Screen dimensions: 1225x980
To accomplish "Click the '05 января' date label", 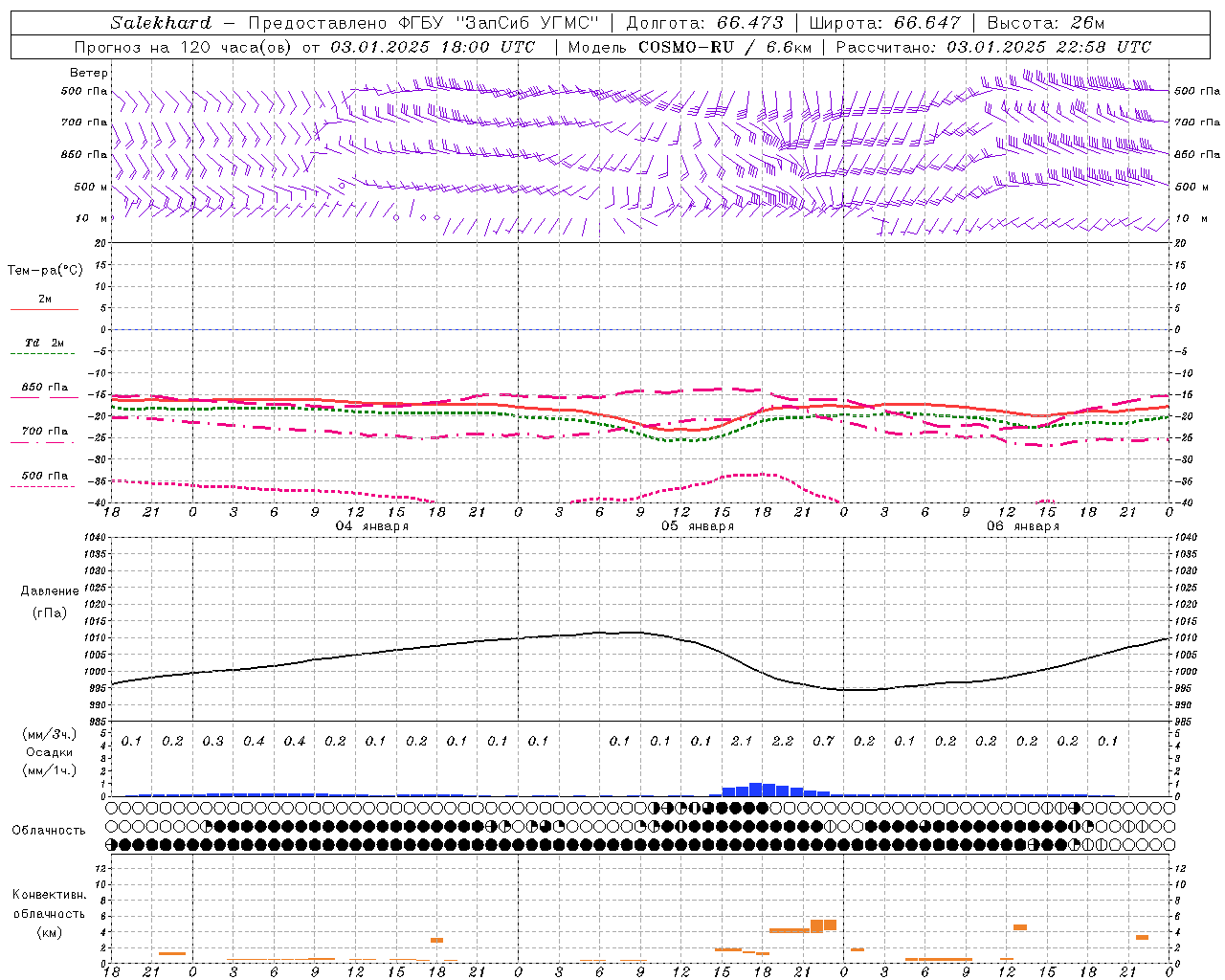I will 698,526.
